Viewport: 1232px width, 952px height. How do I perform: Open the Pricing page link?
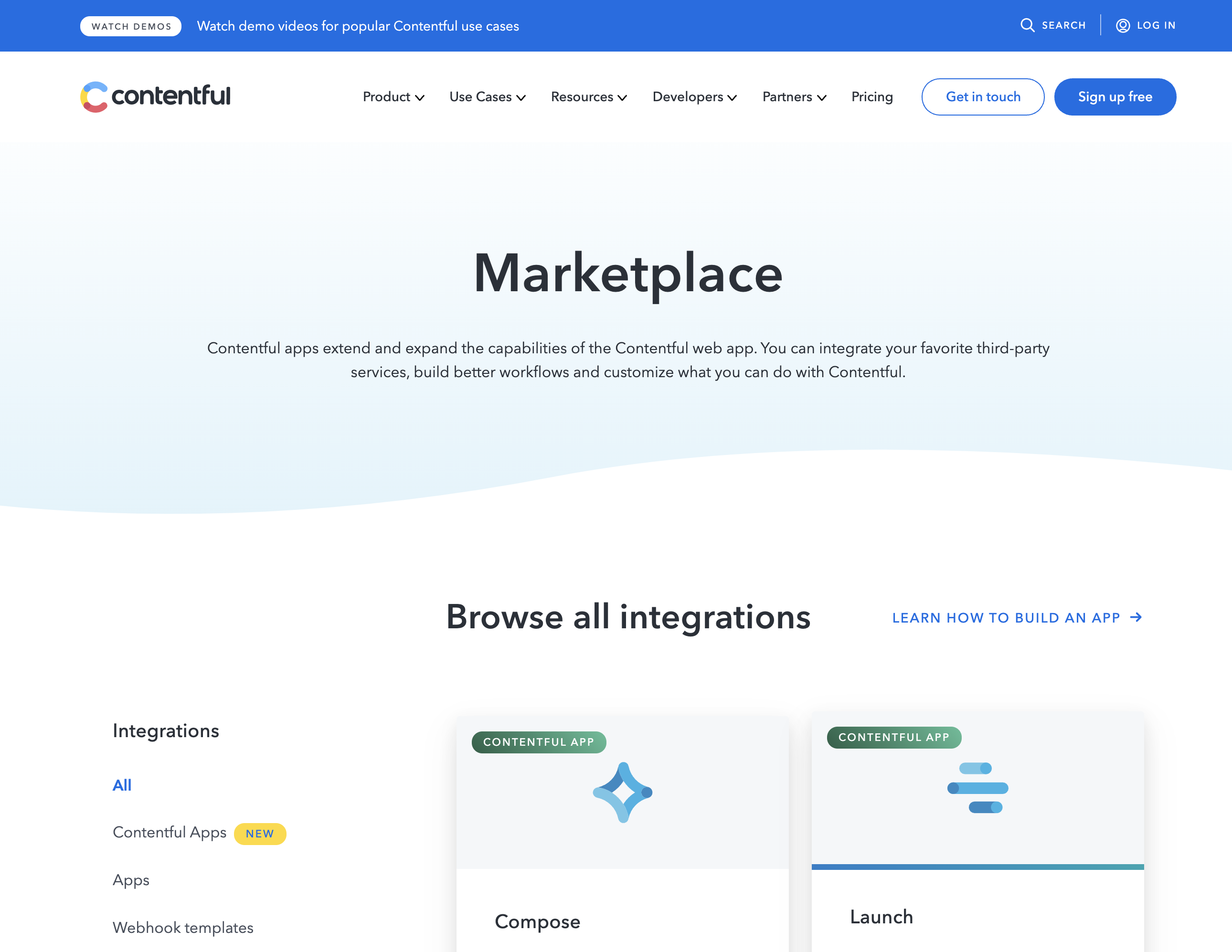(871, 96)
